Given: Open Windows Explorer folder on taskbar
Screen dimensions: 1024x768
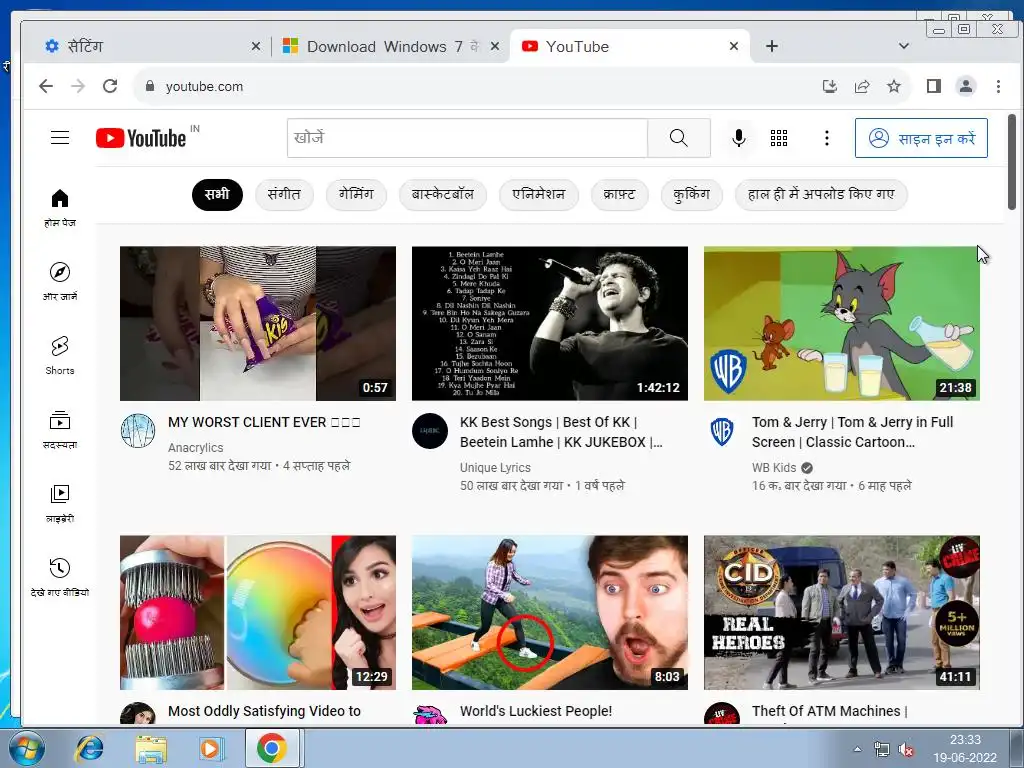Looking at the screenshot, I should coord(151,748).
